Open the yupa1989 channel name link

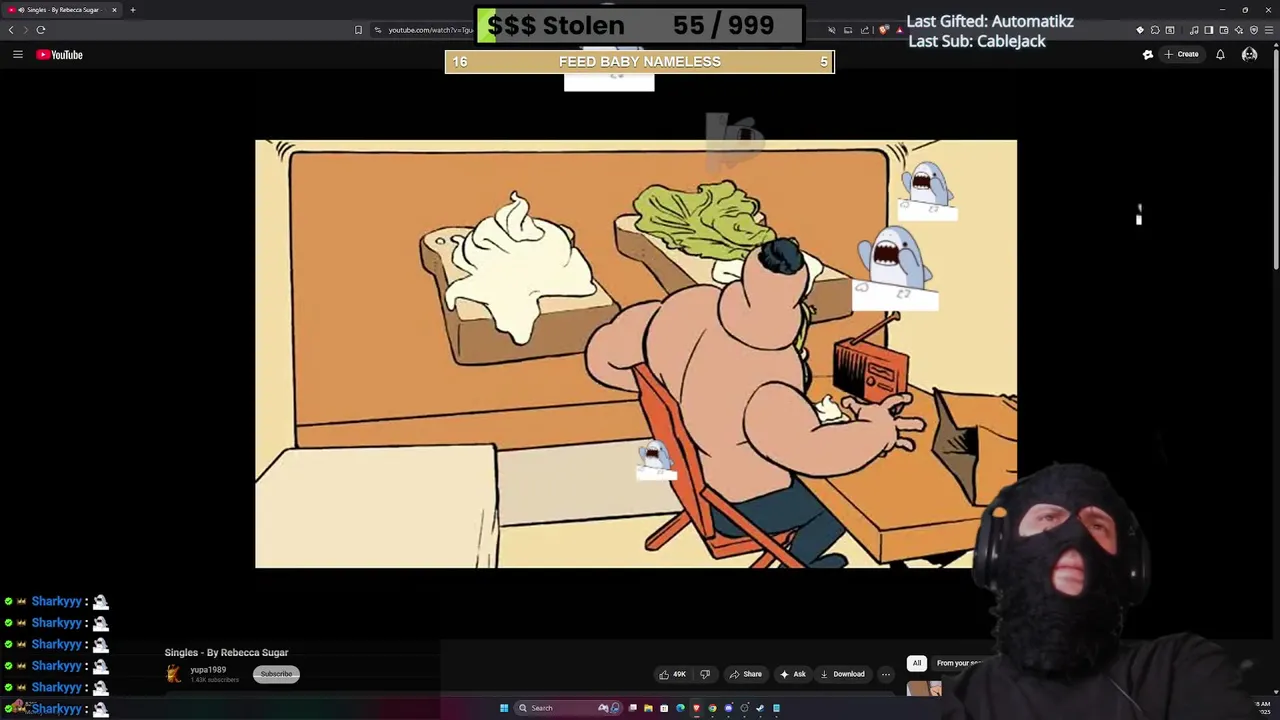(x=208, y=670)
